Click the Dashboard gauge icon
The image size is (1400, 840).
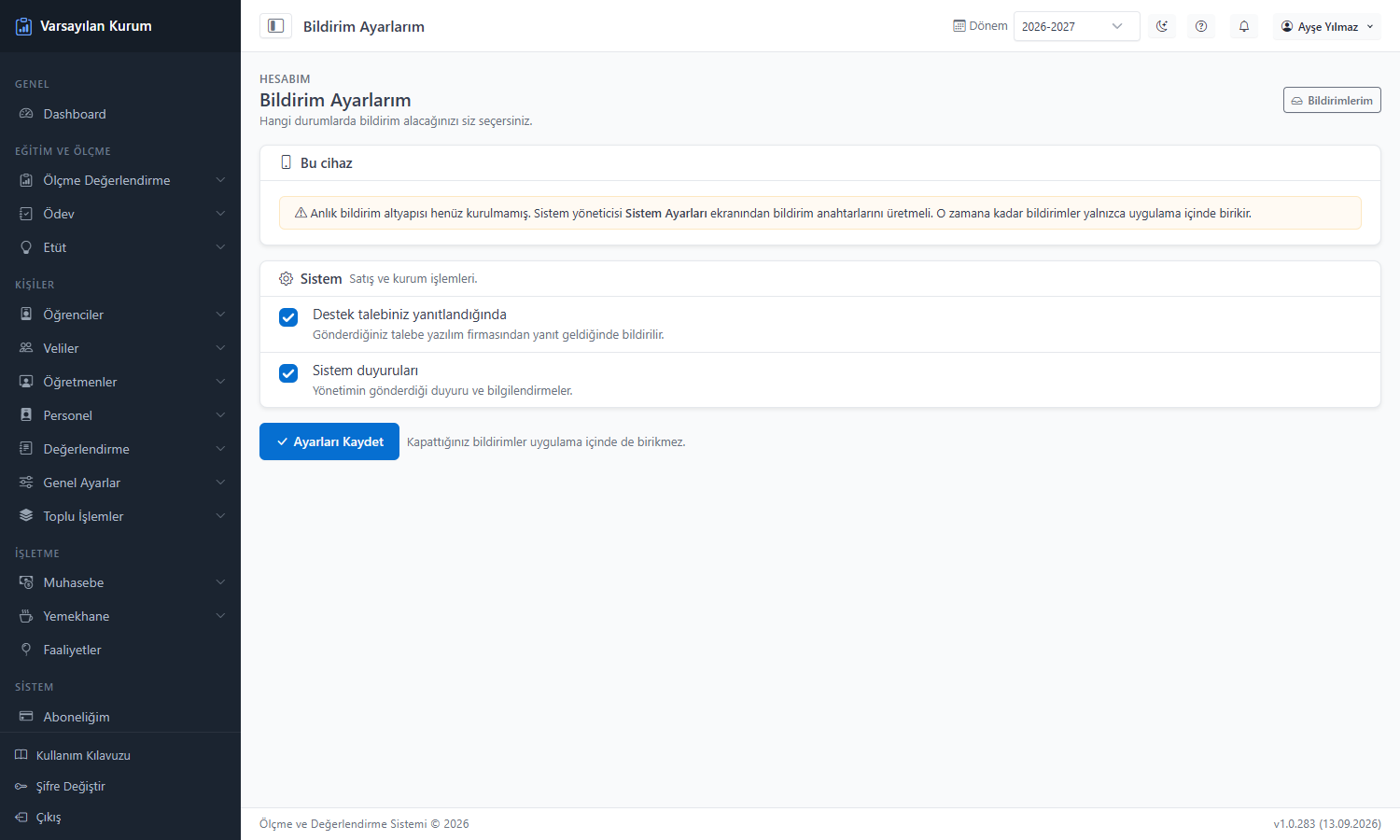[x=26, y=114]
